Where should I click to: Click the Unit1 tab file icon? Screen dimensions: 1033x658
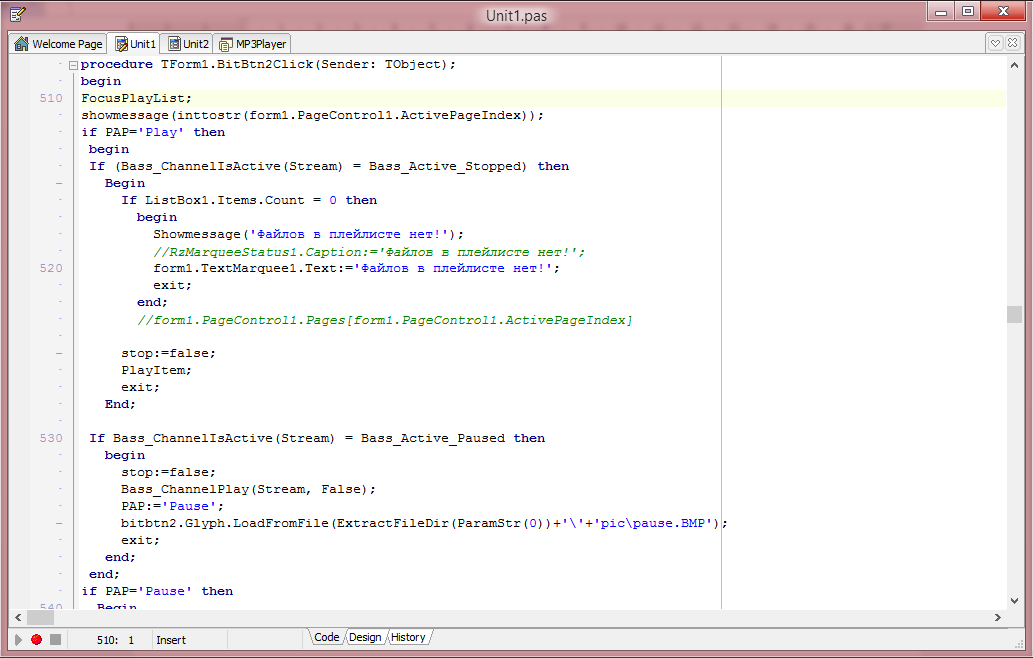(x=121, y=44)
